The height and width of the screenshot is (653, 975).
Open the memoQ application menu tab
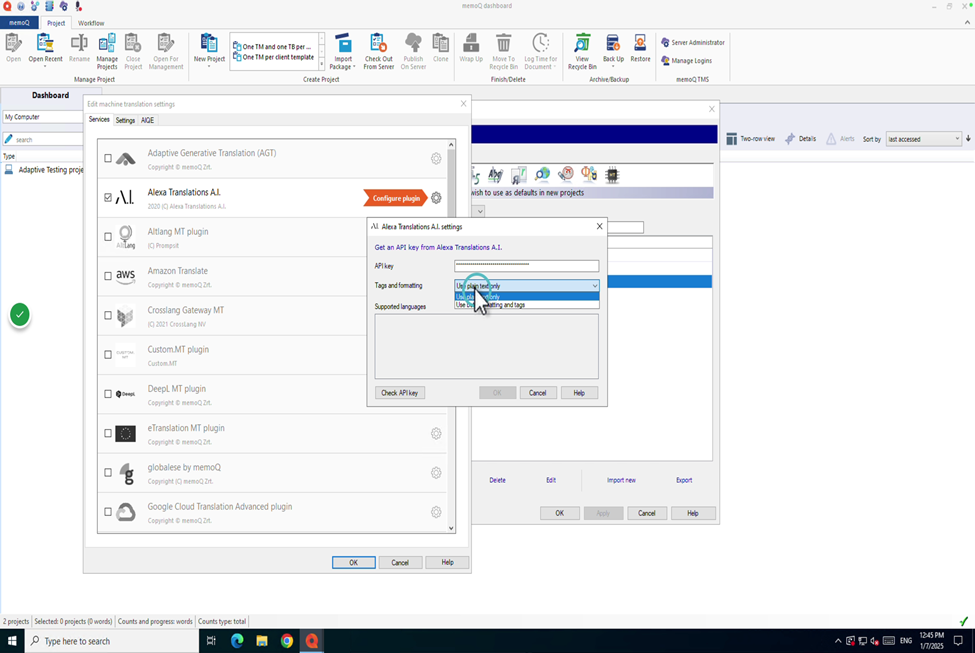pos(19,23)
